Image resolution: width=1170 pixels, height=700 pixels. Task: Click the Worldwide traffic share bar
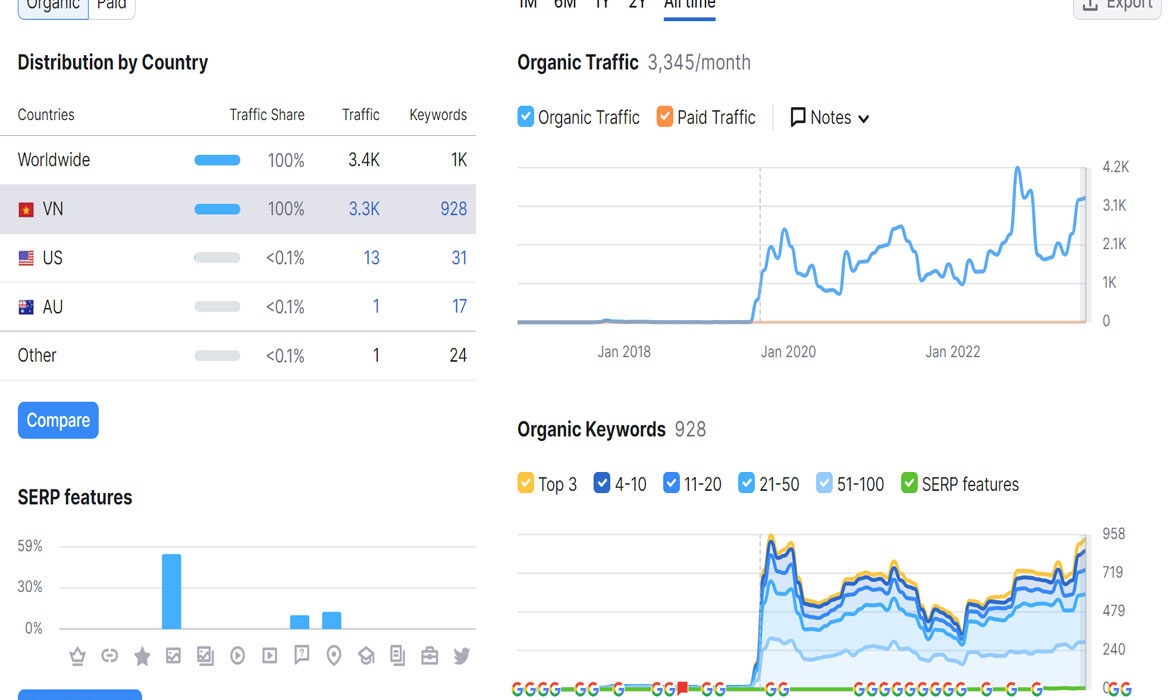pyautogui.click(x=217, y=160)
